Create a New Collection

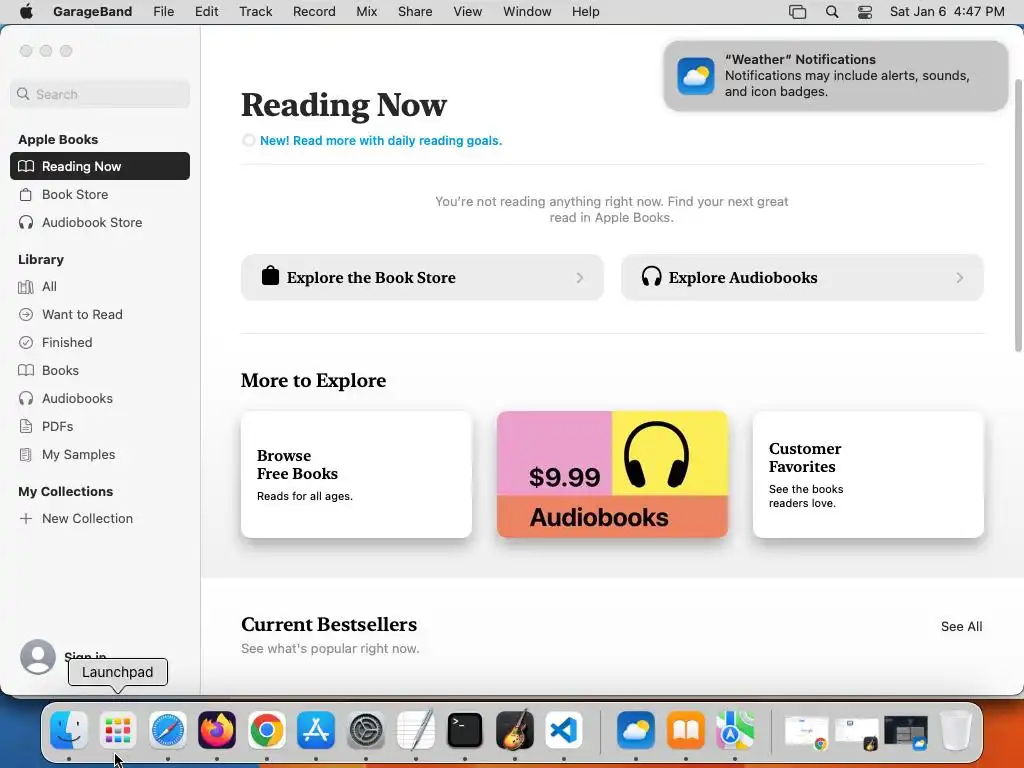(100, 519)
